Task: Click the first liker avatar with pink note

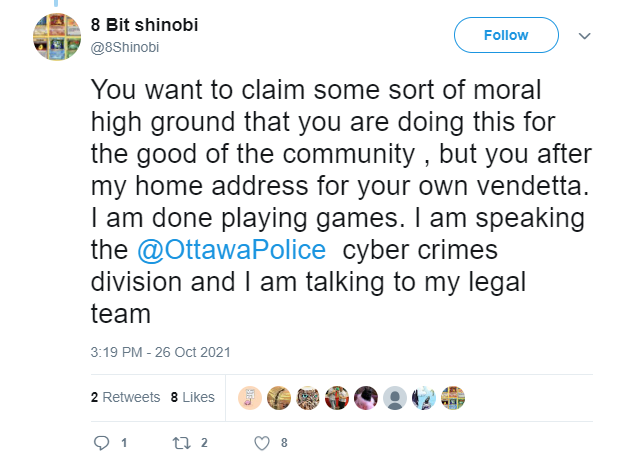Action: point(250,398)
